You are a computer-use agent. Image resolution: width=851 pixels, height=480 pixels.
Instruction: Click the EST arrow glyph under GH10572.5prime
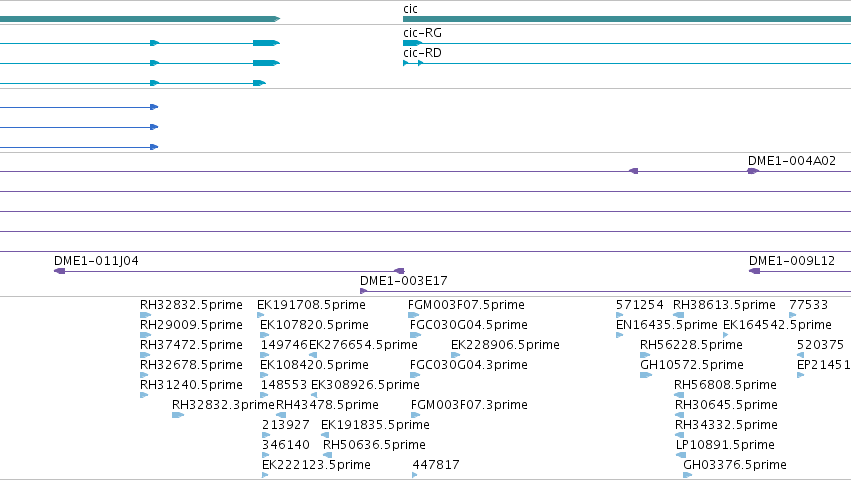click(x=646, y=375)
